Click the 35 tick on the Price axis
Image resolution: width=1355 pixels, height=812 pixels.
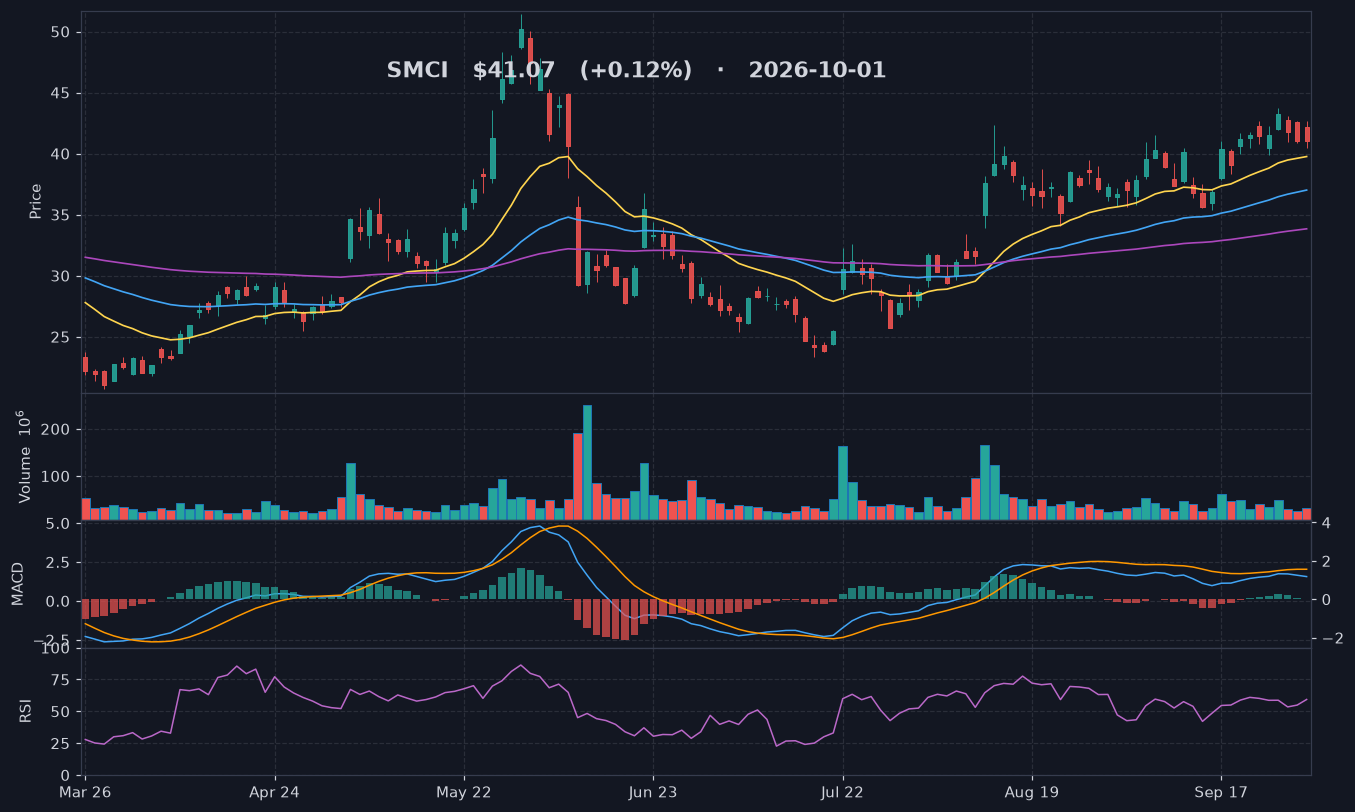click(x=60, y=216)
